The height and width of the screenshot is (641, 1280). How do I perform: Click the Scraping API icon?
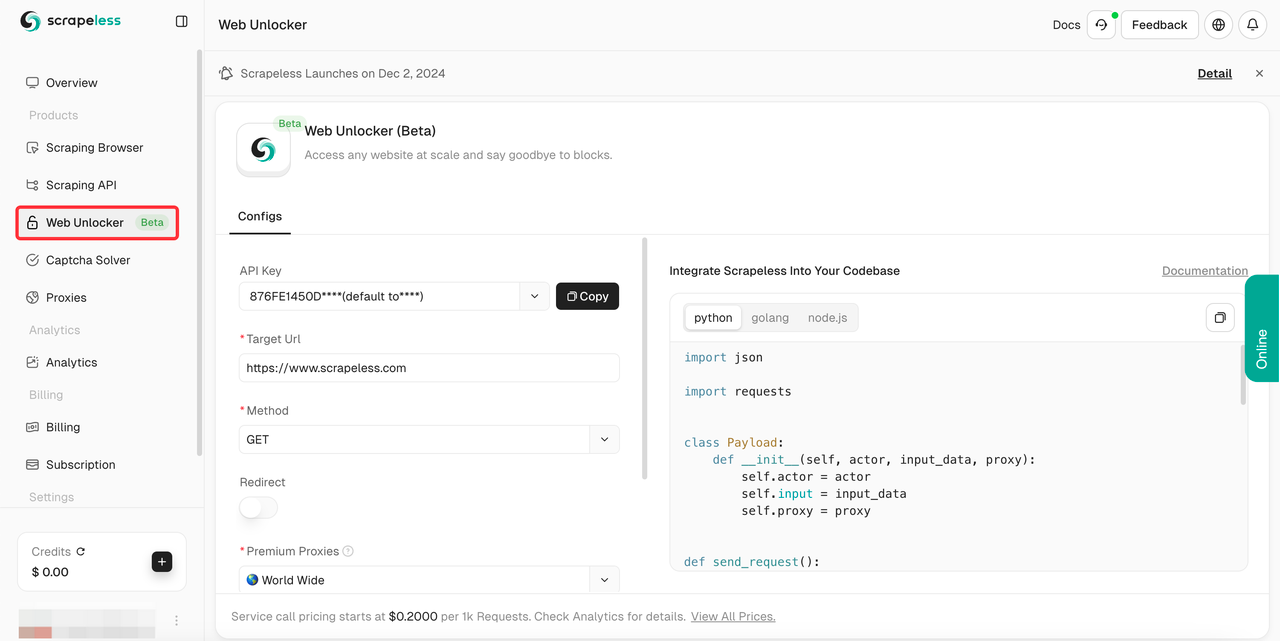[x=33, y=185]
